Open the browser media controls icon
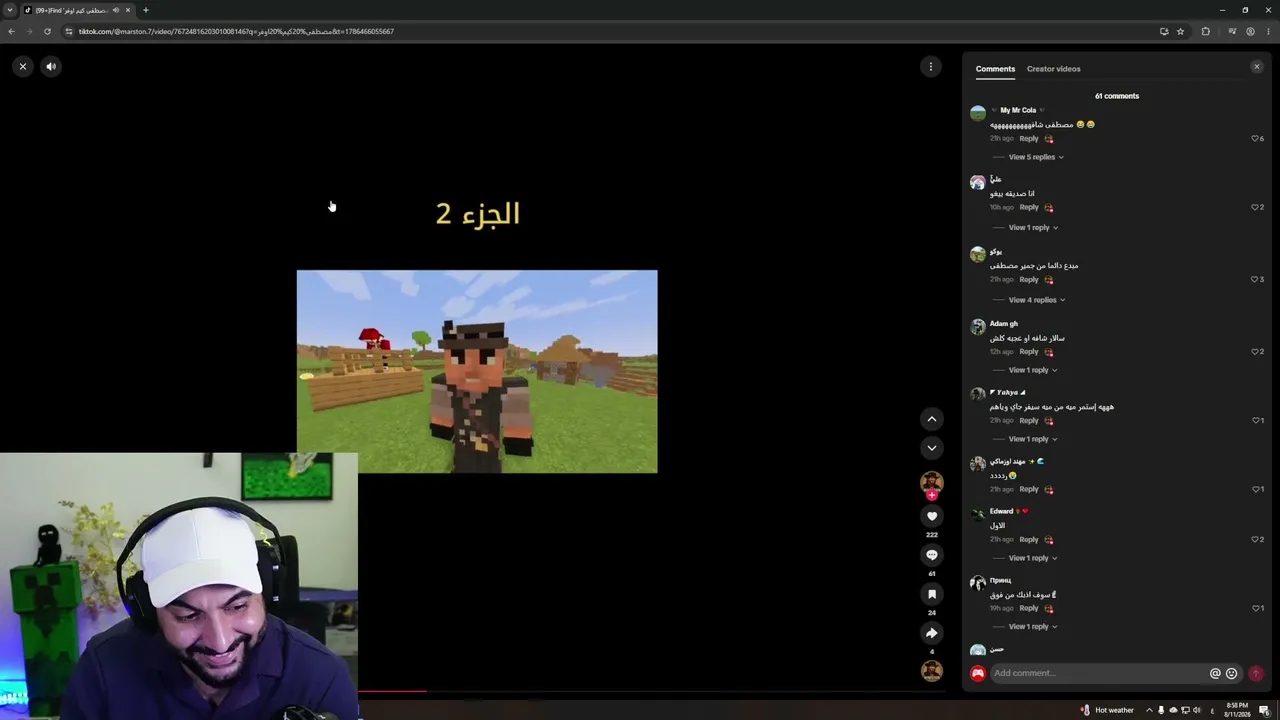The height and width of the screenshot is (720, 1280). pyautogui.click(x=1232, y=31)
